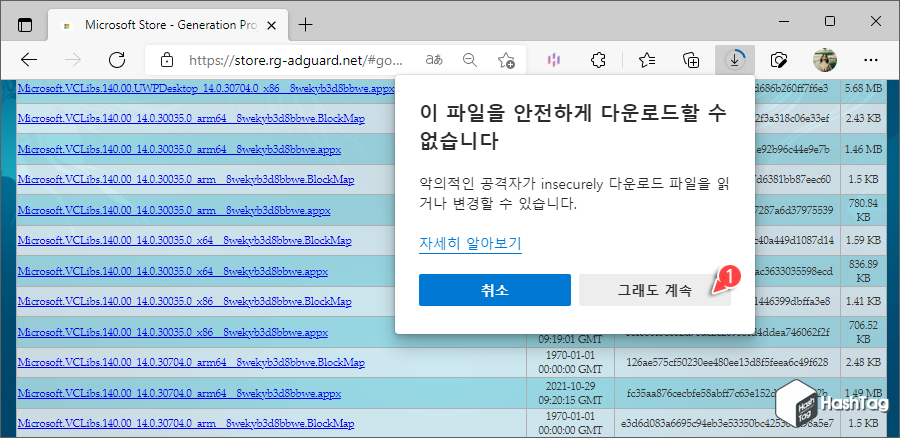
Task: Open VCLibs 14.0.30035.0 arm64 appx link
Action: [179, 149]
